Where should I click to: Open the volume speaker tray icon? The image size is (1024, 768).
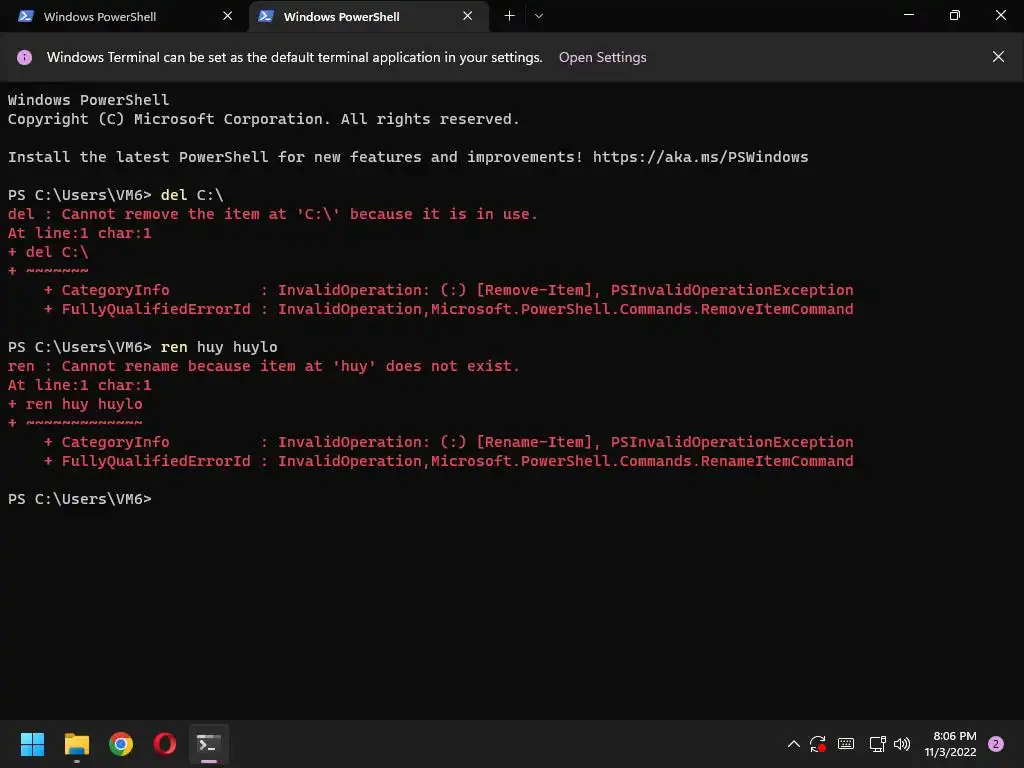(x=902, y=744)
